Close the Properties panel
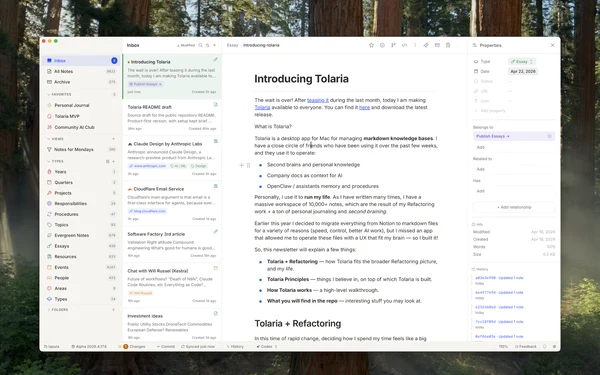 [x=553, y=45]
